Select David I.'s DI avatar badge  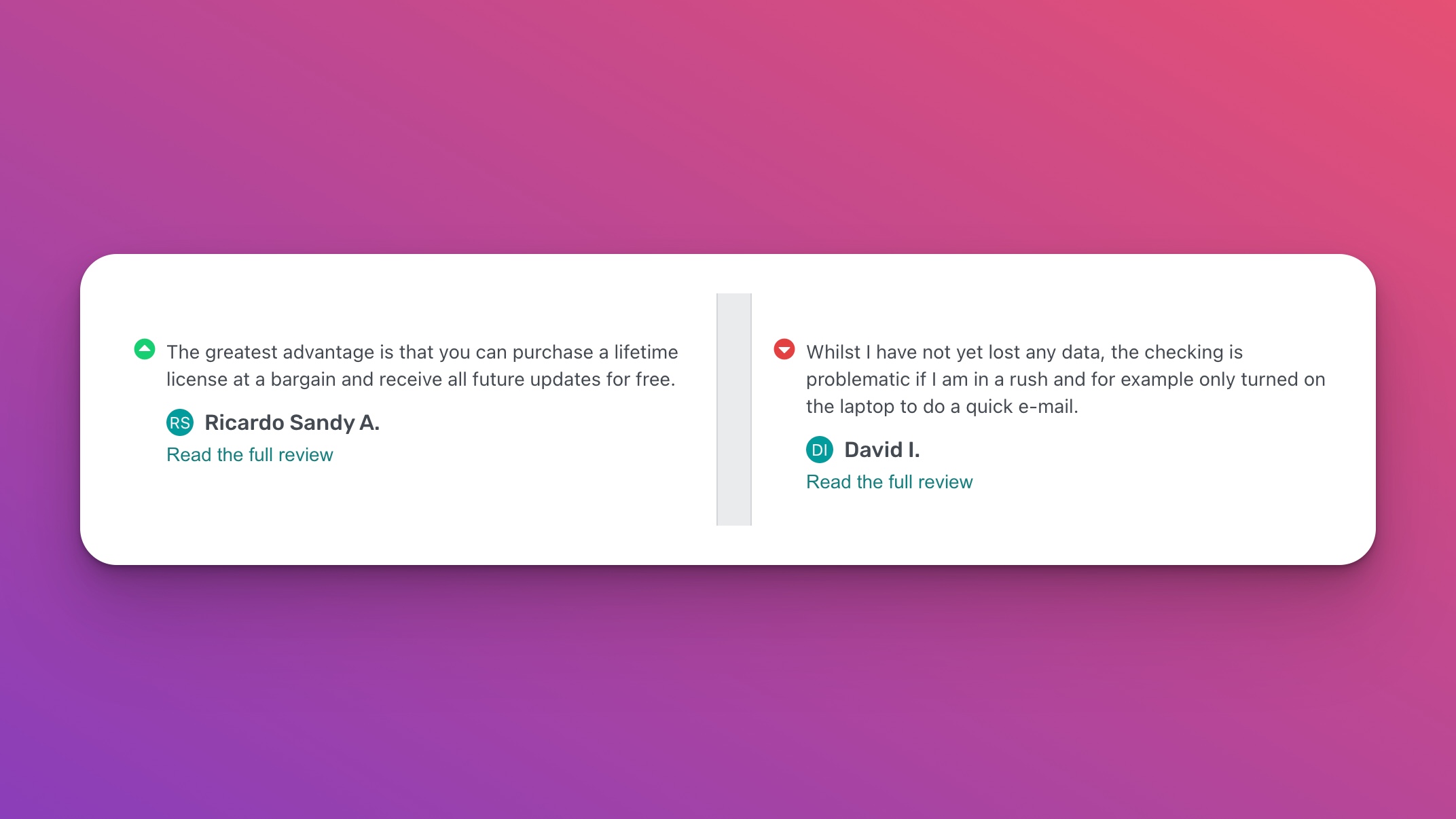(x=819, y=450)
